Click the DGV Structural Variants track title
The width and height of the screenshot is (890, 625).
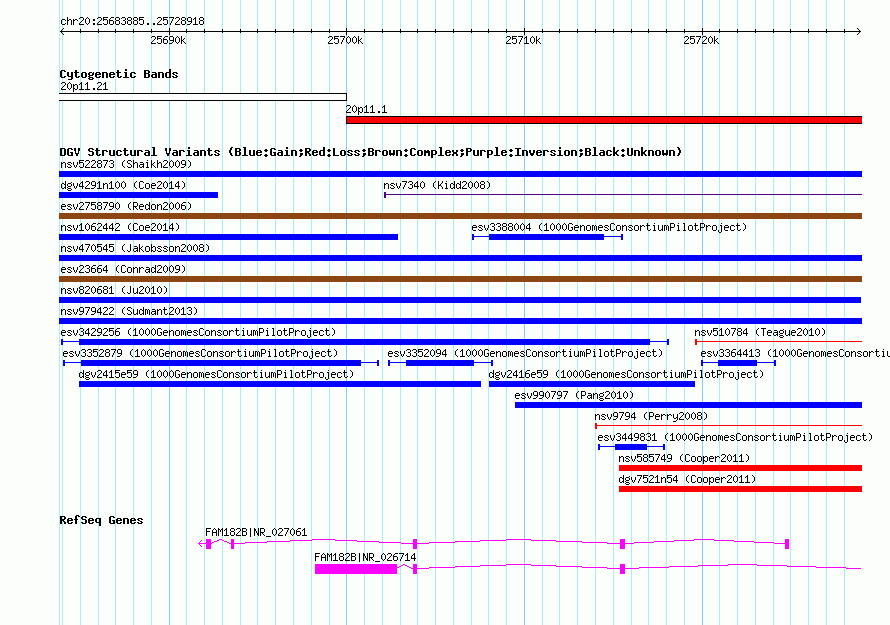coord(371,152)
